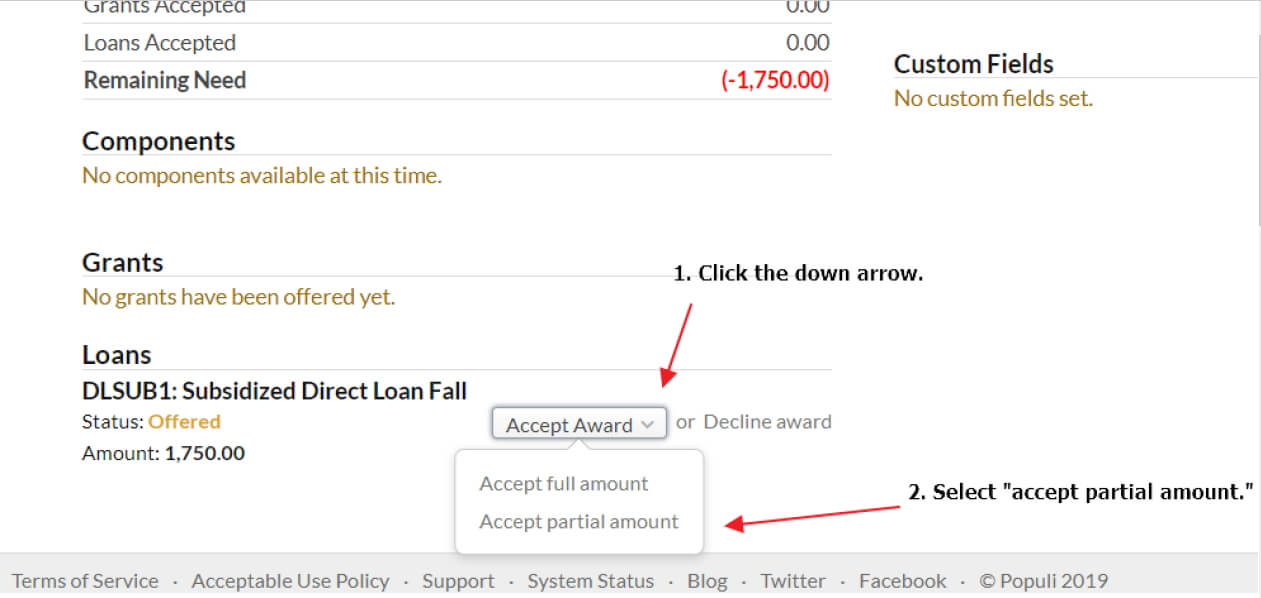Click the Offered status label
1261x598 pixels.
[184, 421]
